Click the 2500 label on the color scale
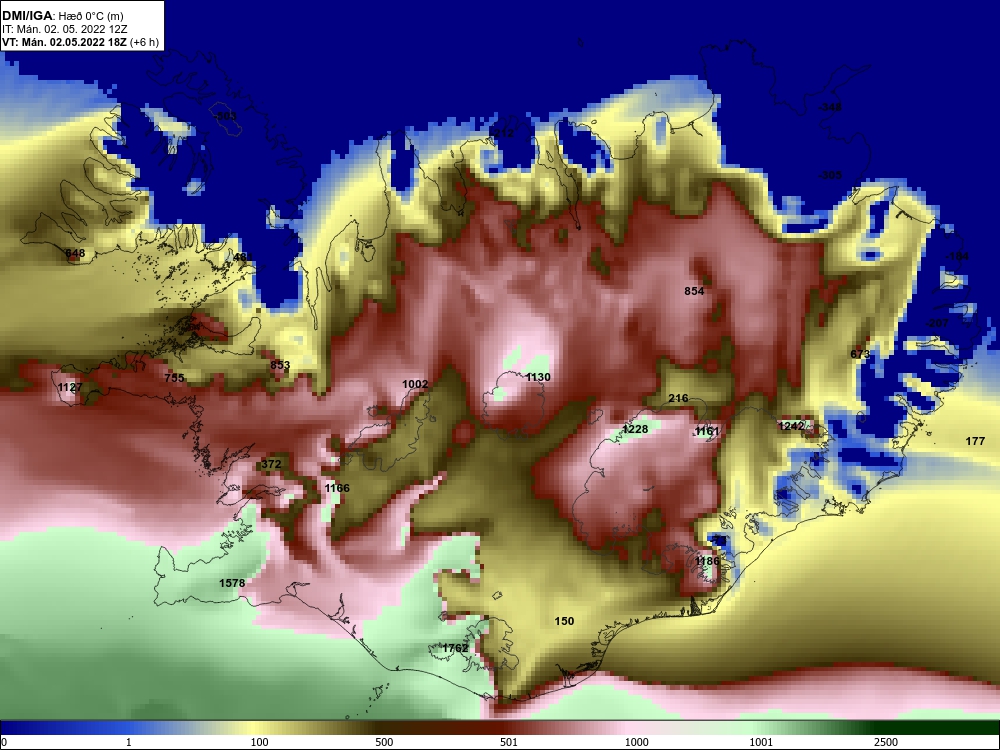 click(886, 742)
